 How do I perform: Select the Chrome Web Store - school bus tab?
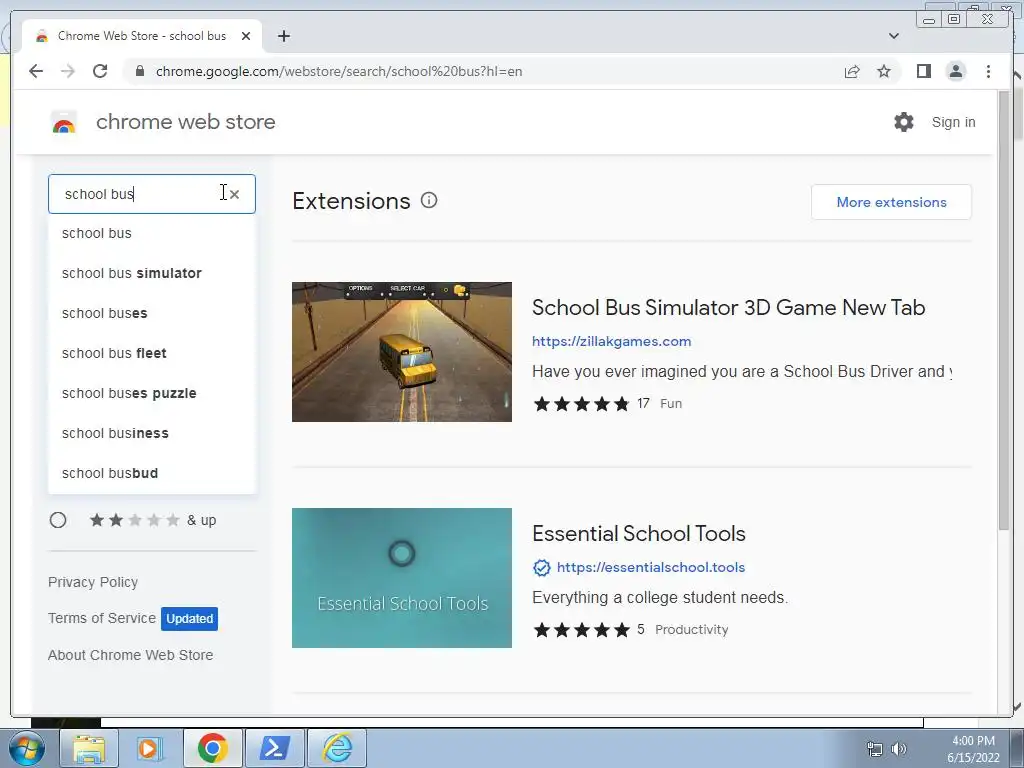coord(142,36)
